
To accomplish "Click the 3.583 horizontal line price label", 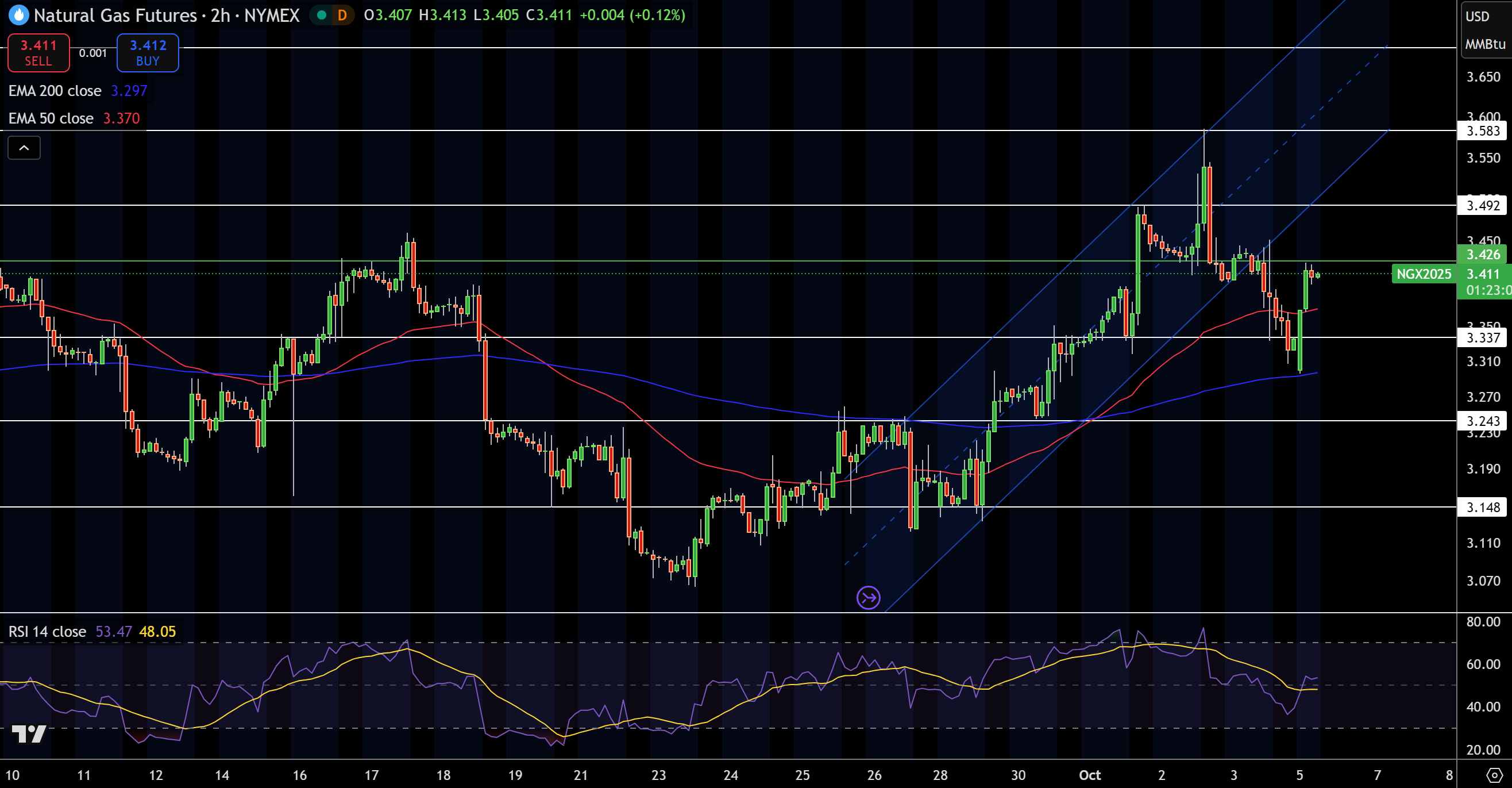I will pos(1483,131).
